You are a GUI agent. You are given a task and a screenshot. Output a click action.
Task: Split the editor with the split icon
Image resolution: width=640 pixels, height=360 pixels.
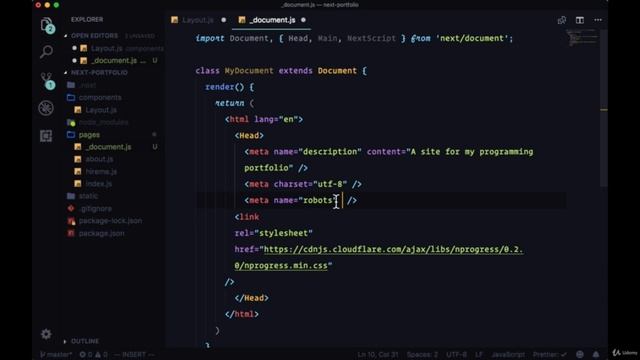(x=580, y=20)
